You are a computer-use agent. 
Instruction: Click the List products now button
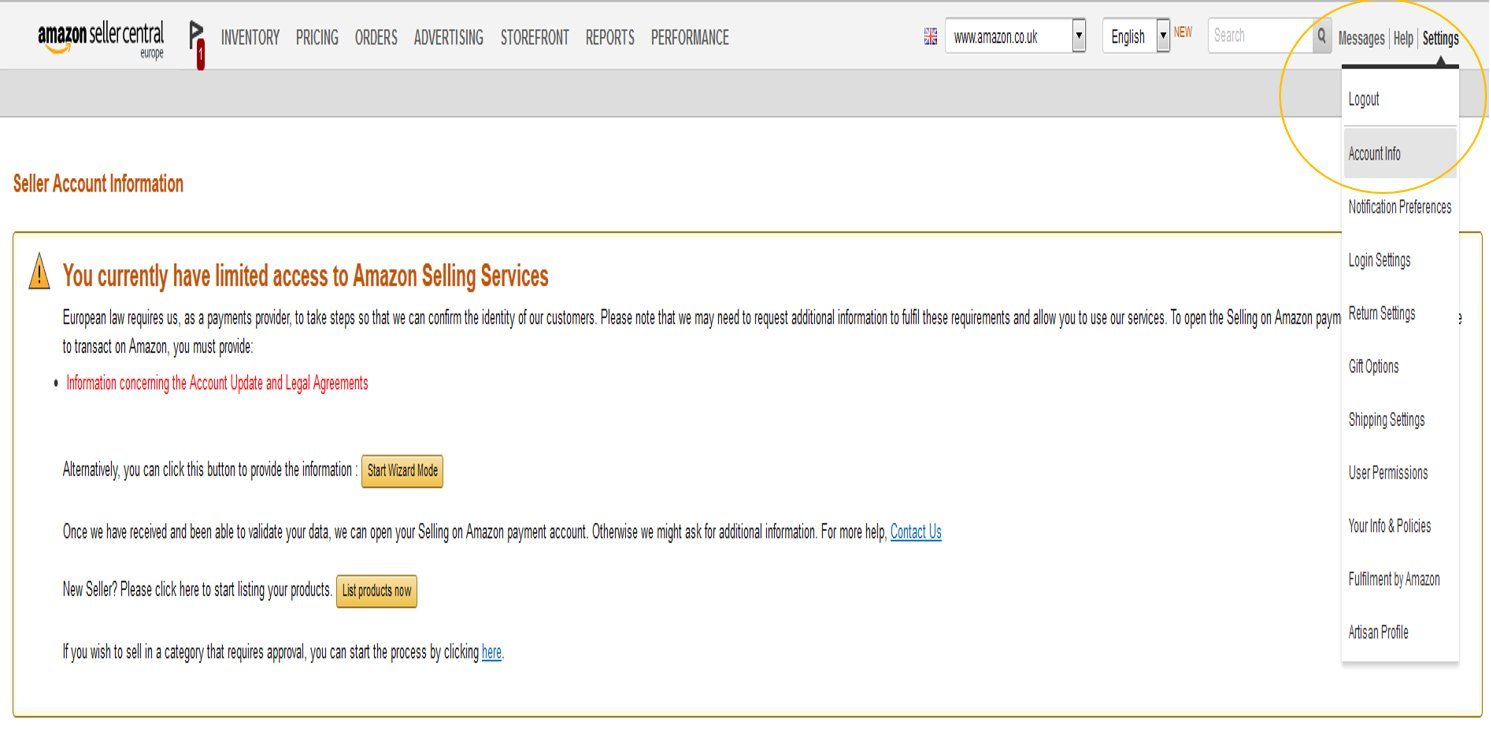[376, 591]
